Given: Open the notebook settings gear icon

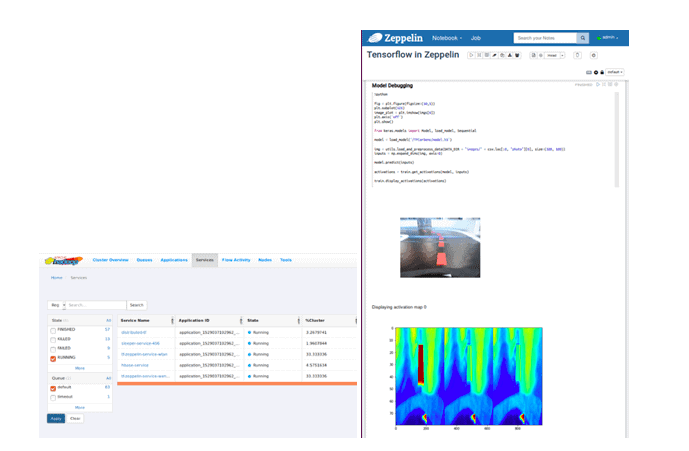Looking at the screenshot, I should click(593, 56).
